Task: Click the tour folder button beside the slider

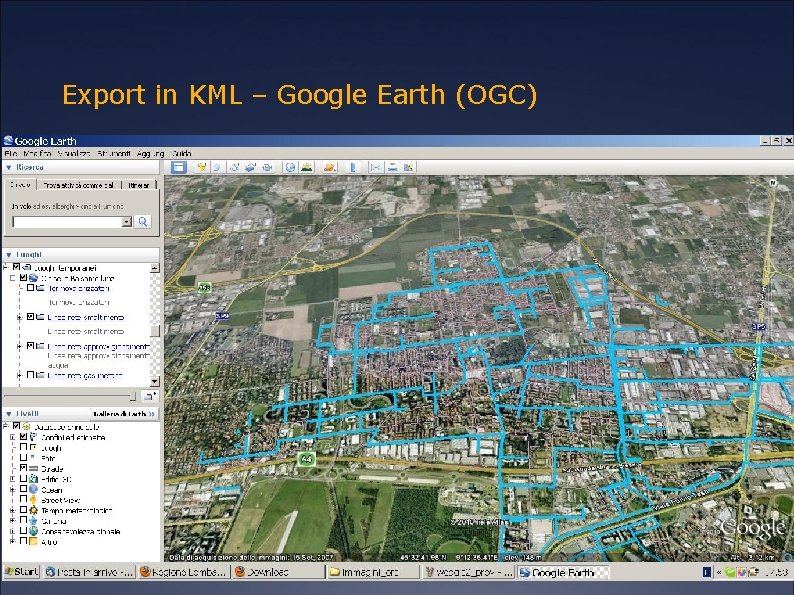Action: click(x=149, y=396)
